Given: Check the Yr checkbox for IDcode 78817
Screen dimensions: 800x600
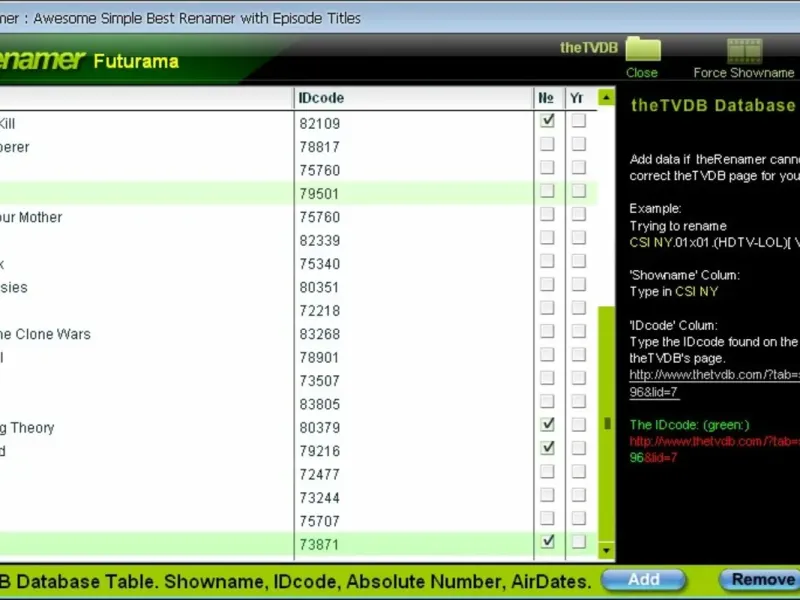Looking at the screenshot, I should pos(578,144).
